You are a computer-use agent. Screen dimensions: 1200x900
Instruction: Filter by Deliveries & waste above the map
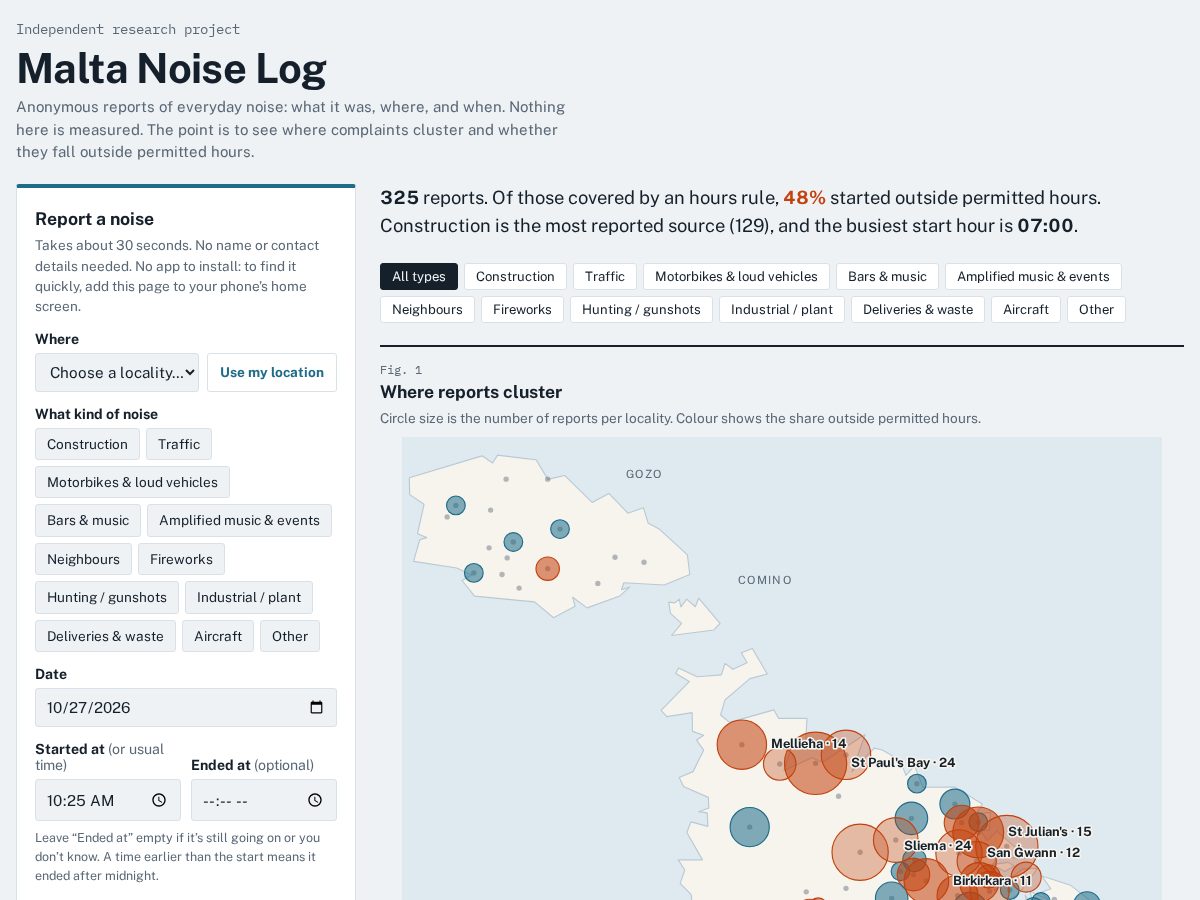coord(918,309)
